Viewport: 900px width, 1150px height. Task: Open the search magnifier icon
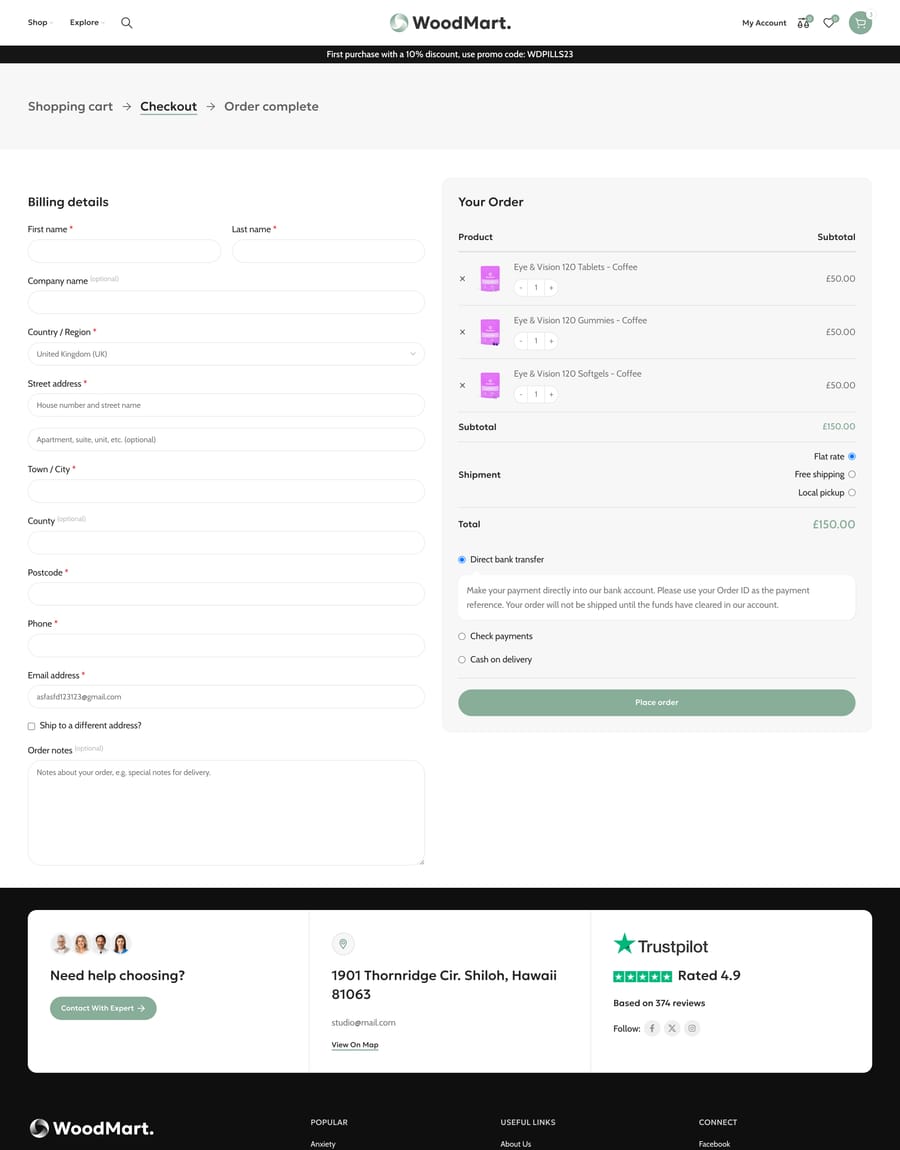pyautogui.click(x=126, y=23)
